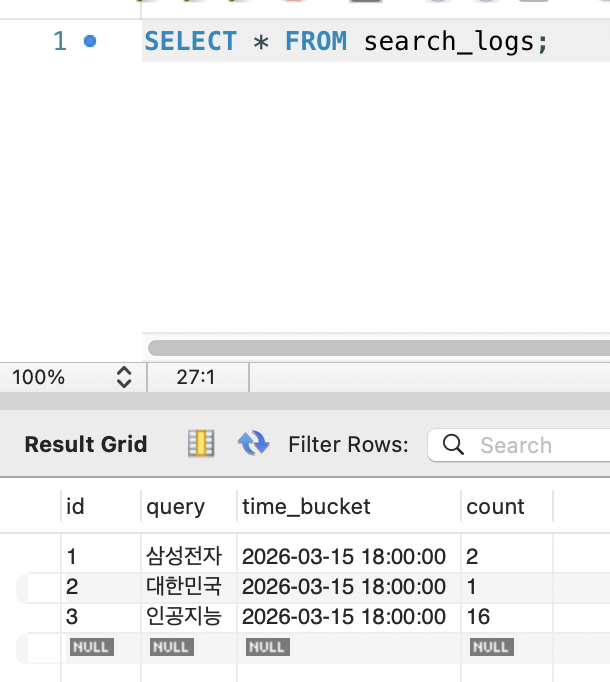Click the count column header
Image resolution: width=610 pixels, height=682 pixels.
[x=495, y=507]
